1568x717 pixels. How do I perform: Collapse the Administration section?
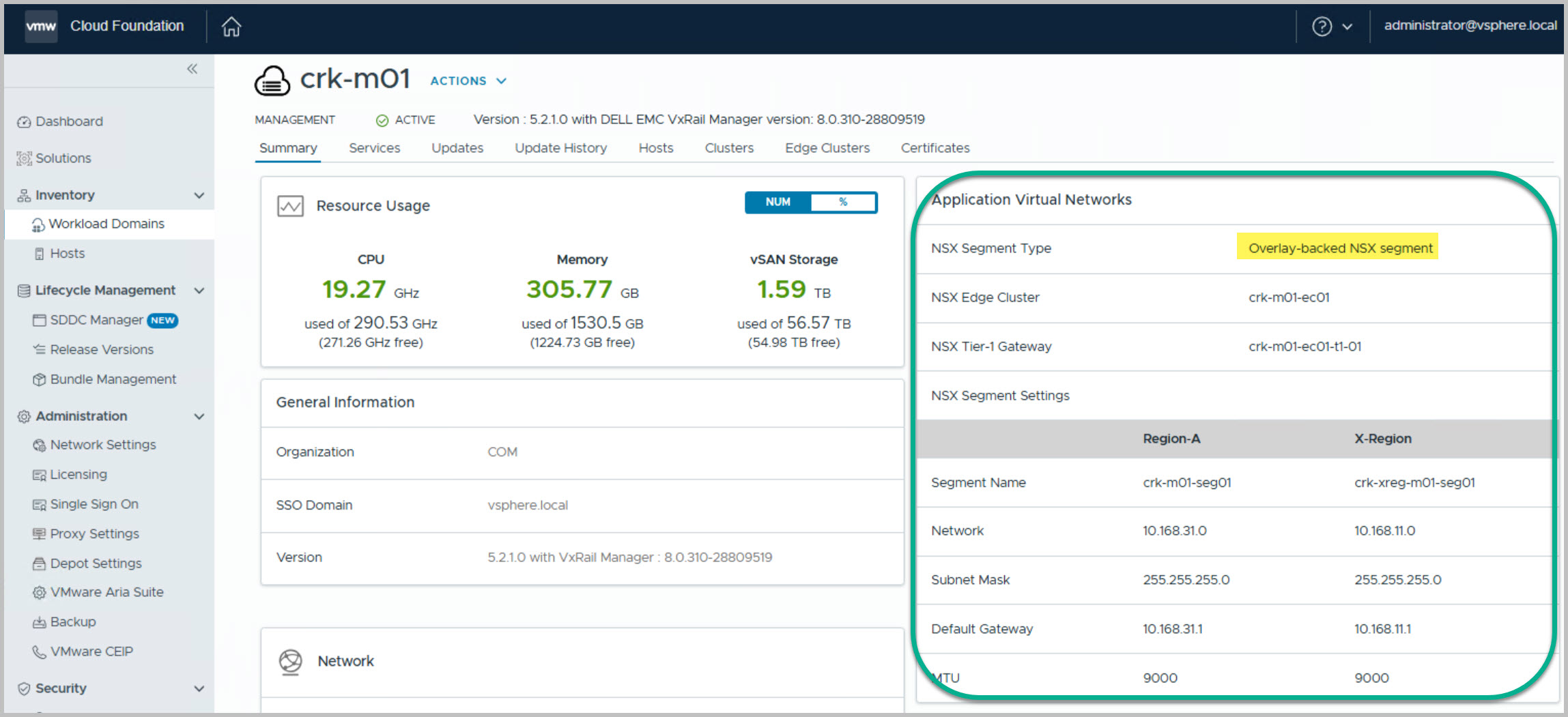point(199,416)
